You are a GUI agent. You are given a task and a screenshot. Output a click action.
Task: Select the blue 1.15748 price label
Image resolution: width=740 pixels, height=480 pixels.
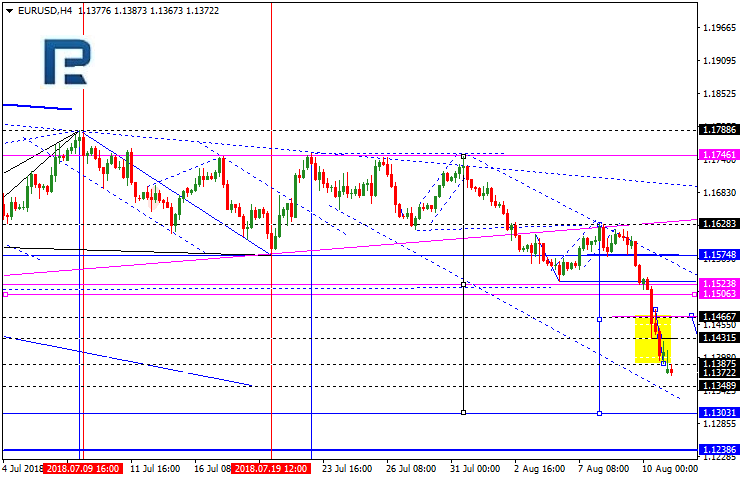point(719,255)
